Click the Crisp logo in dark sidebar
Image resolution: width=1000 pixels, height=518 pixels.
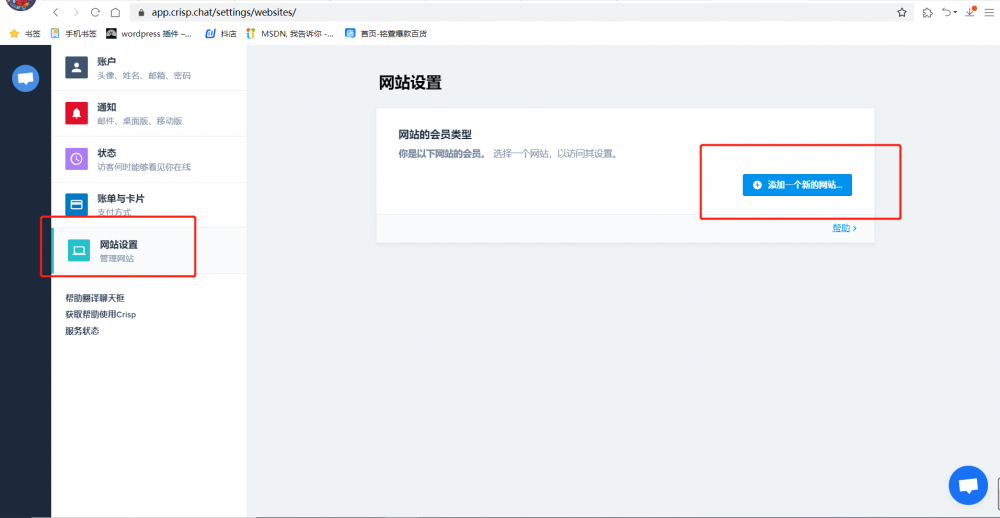click(26, 78)
